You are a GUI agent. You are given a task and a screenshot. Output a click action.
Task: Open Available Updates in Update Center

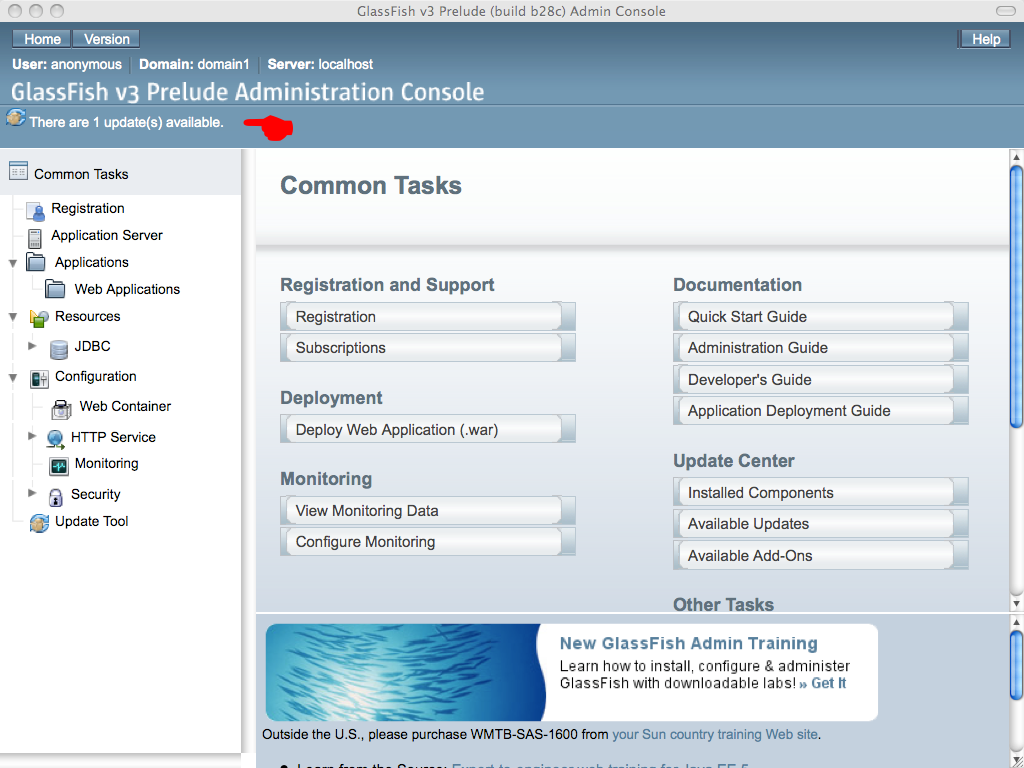pos(821,524)
